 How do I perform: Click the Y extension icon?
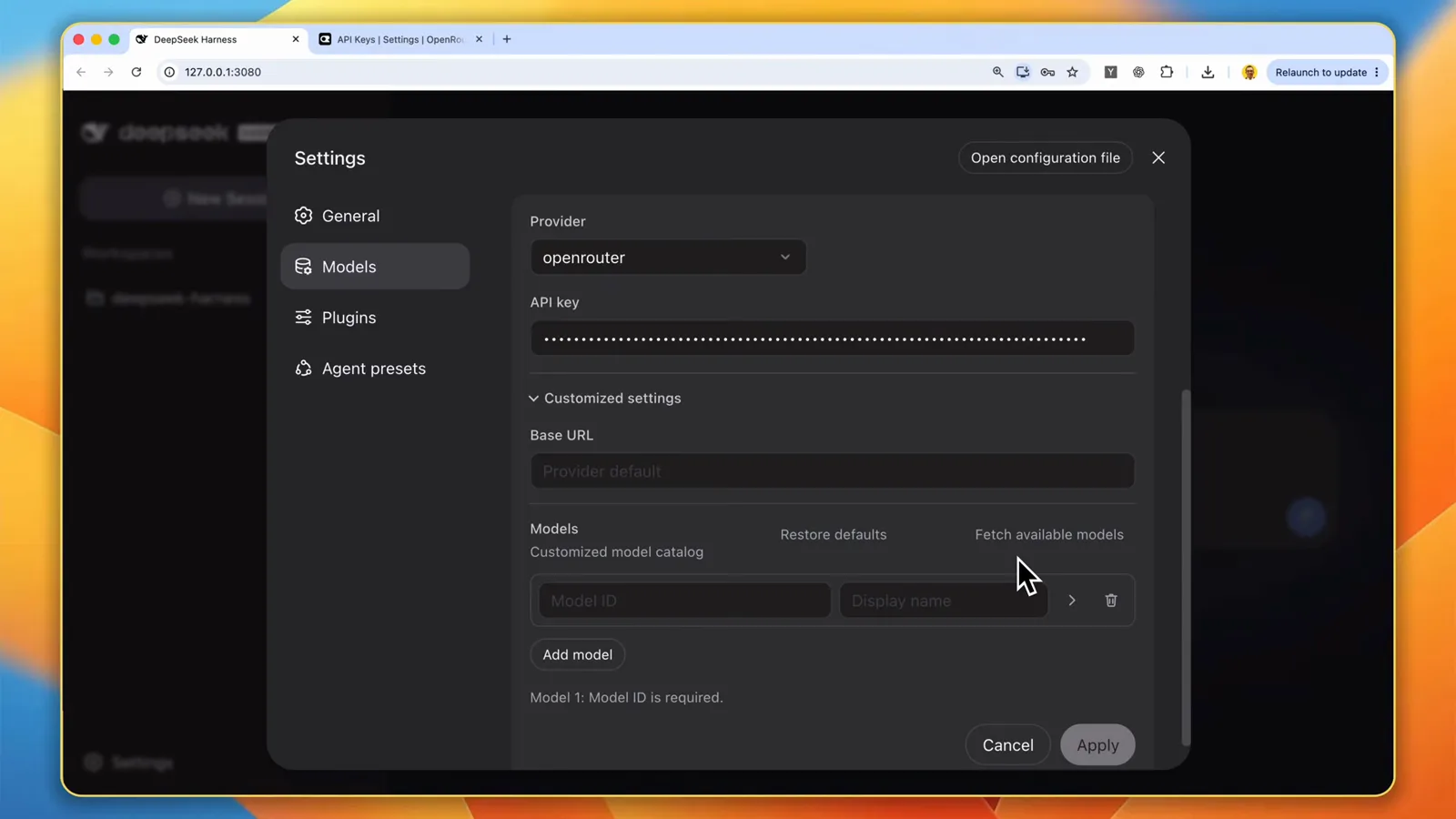[1111, 72]
